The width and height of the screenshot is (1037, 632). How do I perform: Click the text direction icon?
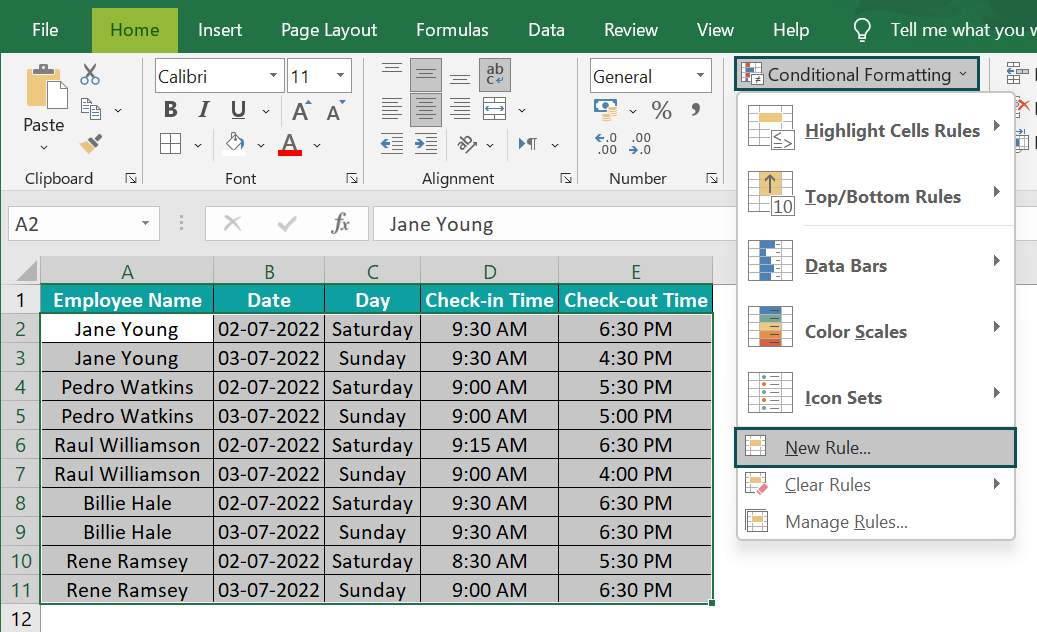pos(528,143)
